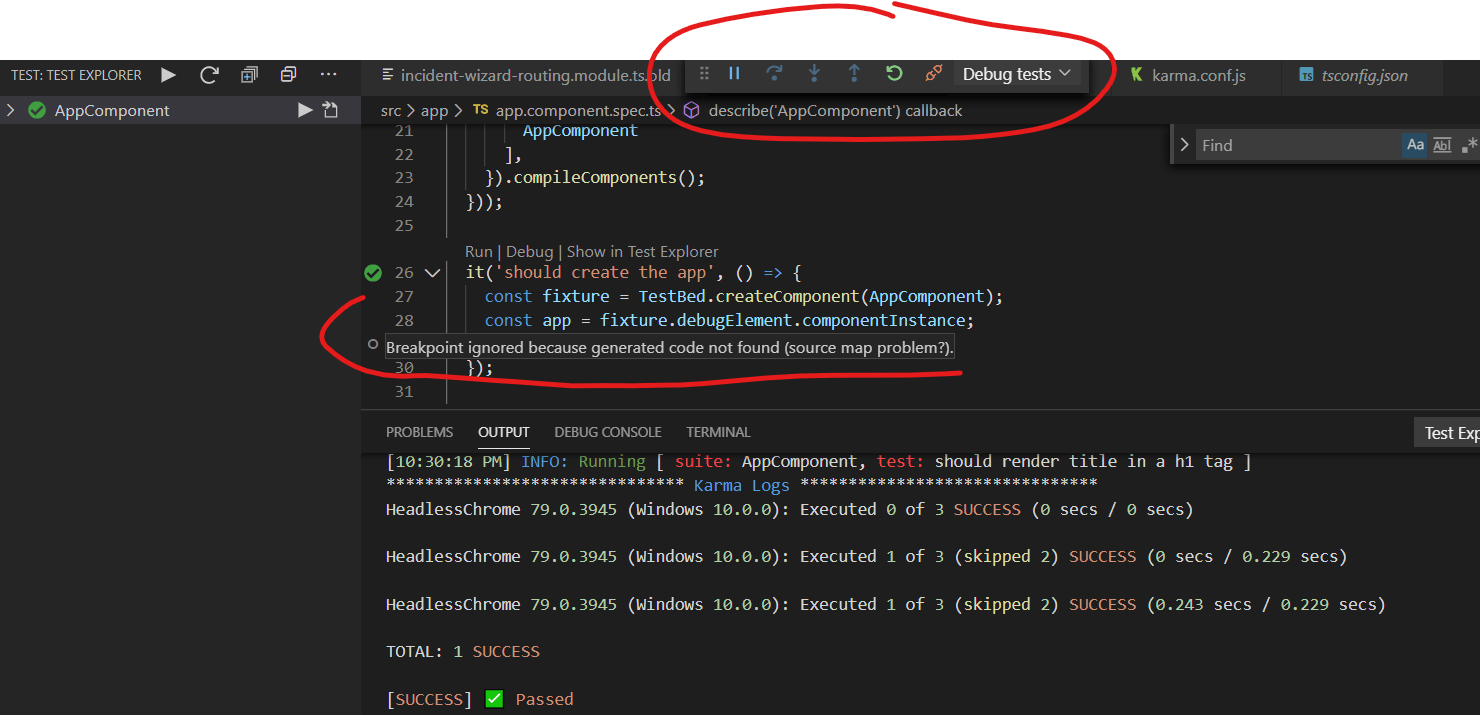Focus the Find input field
The image size is (1480, 715).
(1298, 145)
